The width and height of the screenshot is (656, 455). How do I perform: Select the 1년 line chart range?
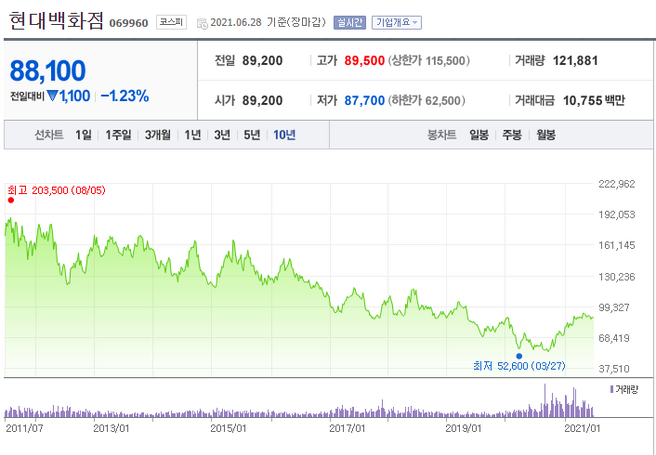click(192, 135)
